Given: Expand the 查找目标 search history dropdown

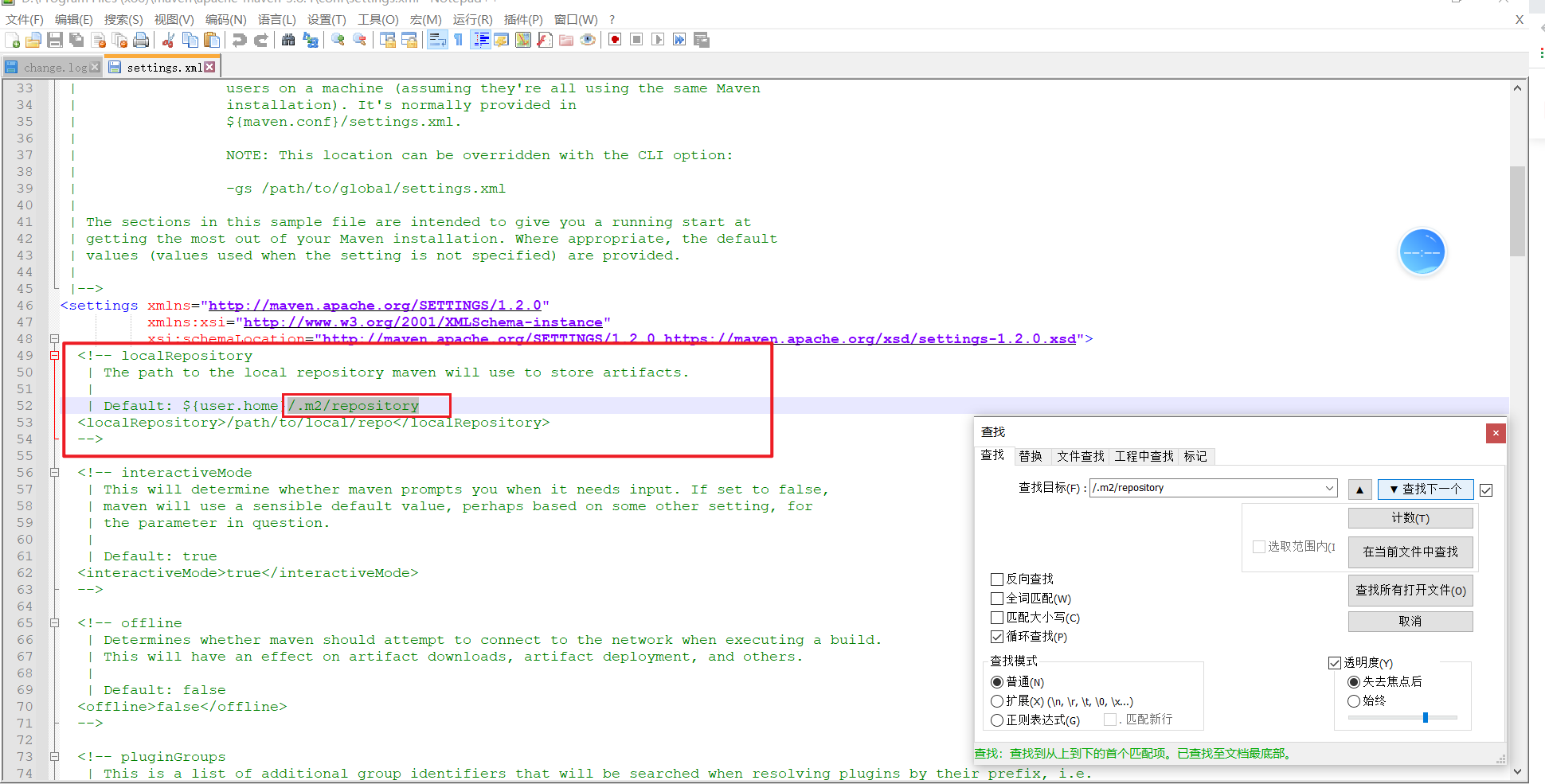Looking at the screenshot, I should (1329, 488).
